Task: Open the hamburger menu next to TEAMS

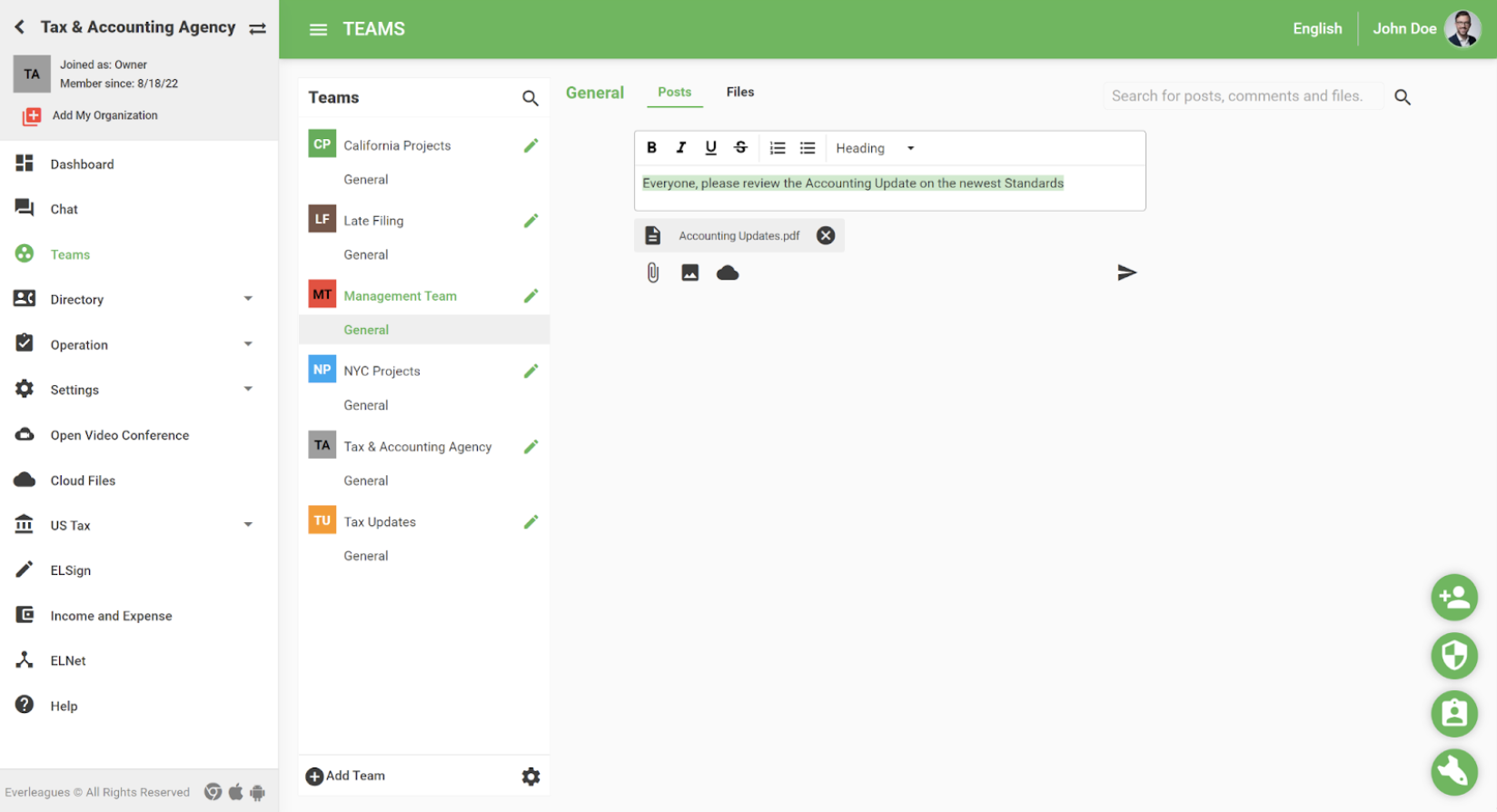Action: point(318,30)
